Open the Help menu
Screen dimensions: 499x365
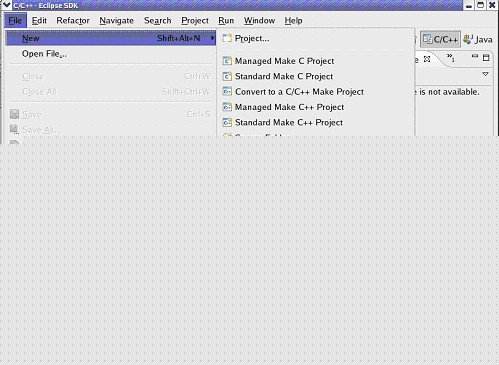pyautogui.click(x=293, y=21)
